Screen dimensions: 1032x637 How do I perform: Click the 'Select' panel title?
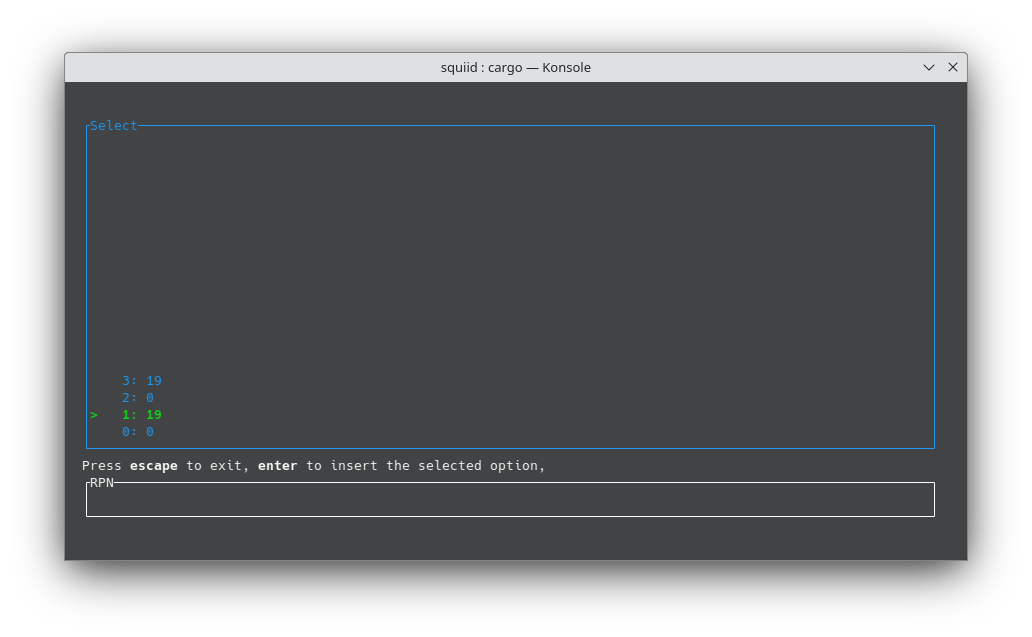click(113, 126)
